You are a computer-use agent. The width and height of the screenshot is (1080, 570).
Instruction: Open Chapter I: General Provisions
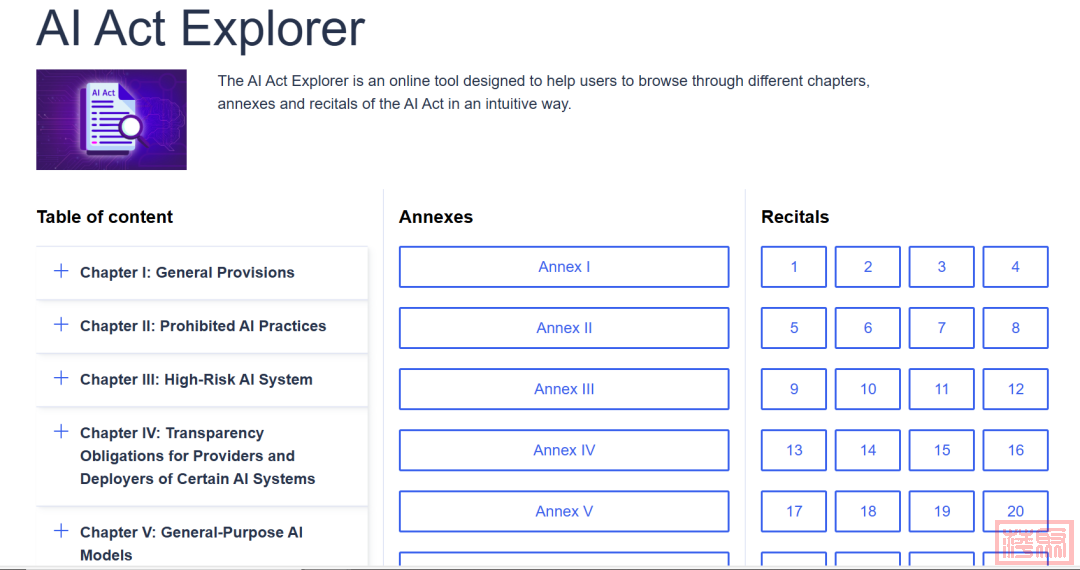coord(187,272)
